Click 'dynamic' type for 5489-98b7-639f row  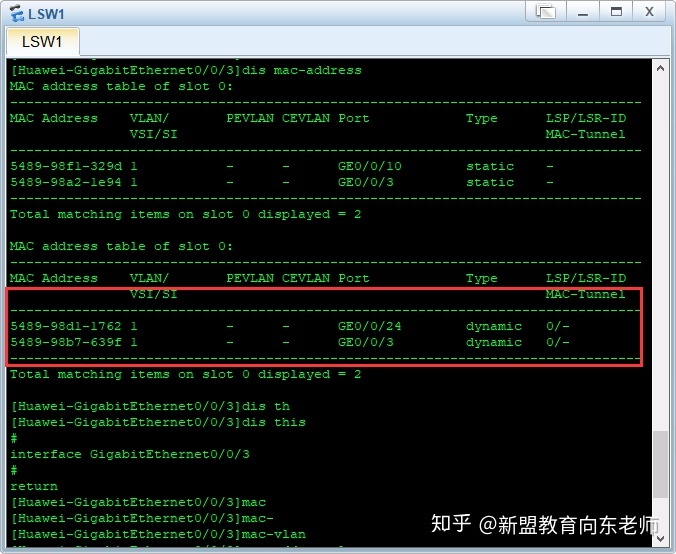pyautogui.click(x=494, y=342)
